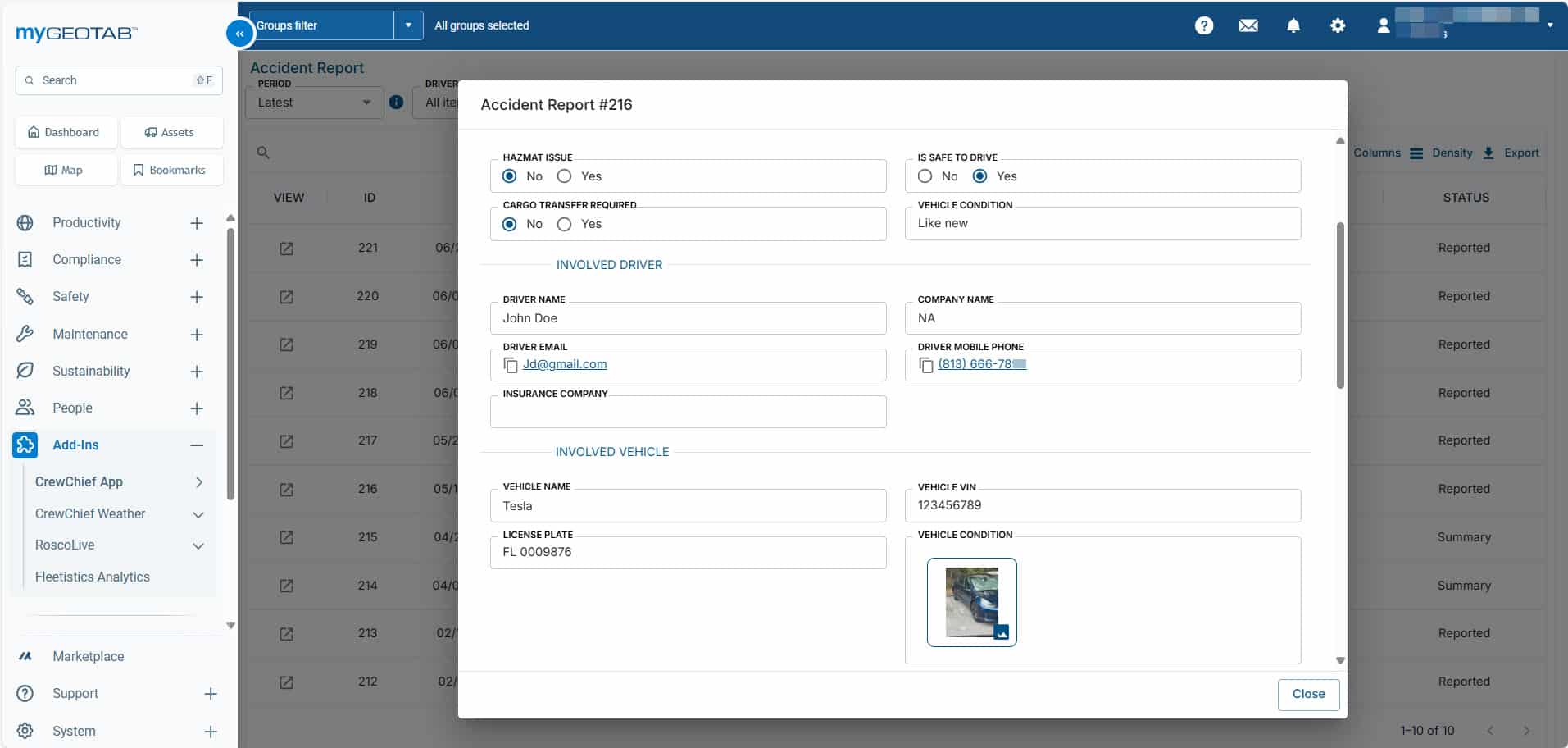Collapse the Add-Ins section

pos(197,445)
